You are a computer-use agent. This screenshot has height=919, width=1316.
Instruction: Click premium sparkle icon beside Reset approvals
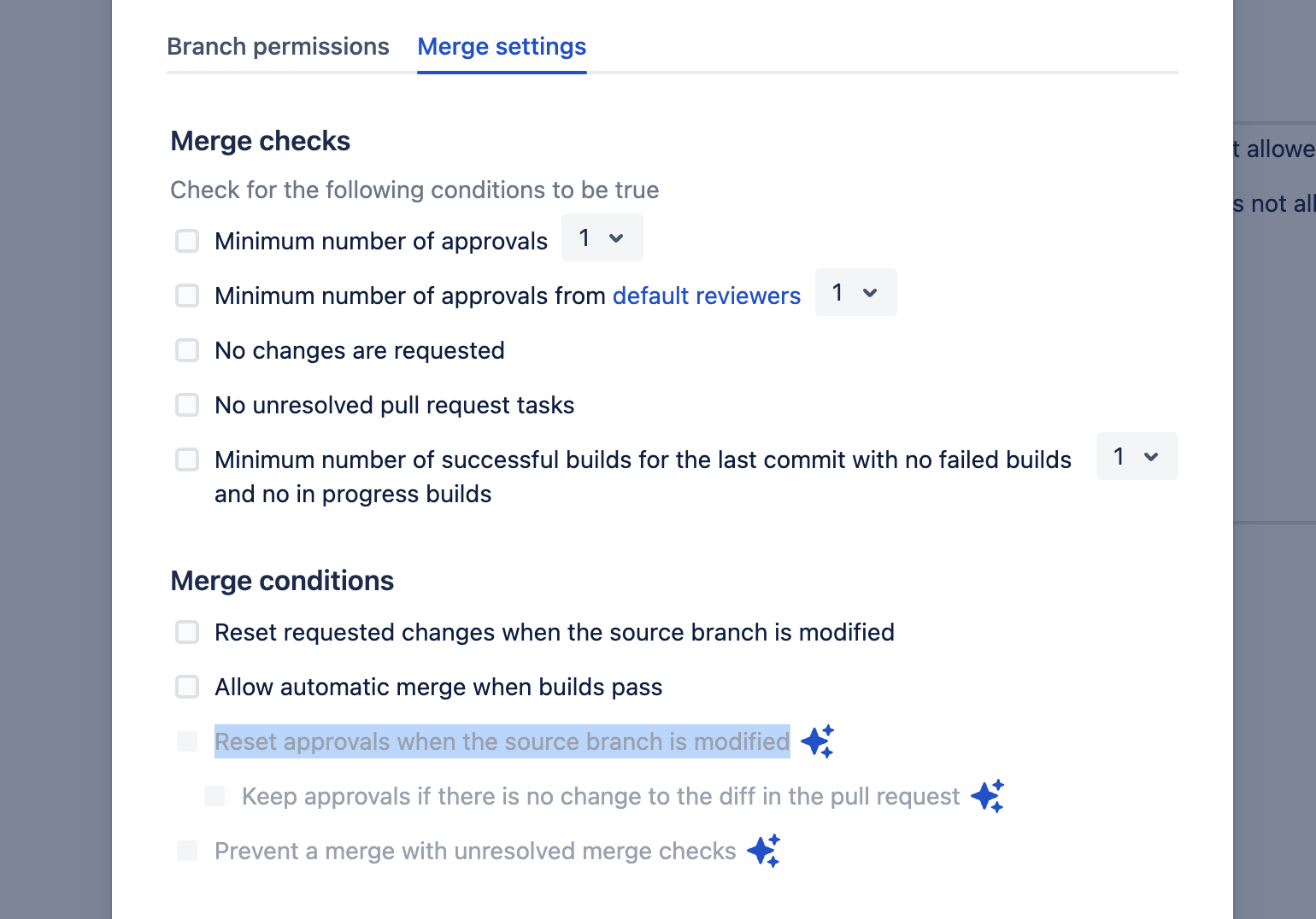coord(817,741)
